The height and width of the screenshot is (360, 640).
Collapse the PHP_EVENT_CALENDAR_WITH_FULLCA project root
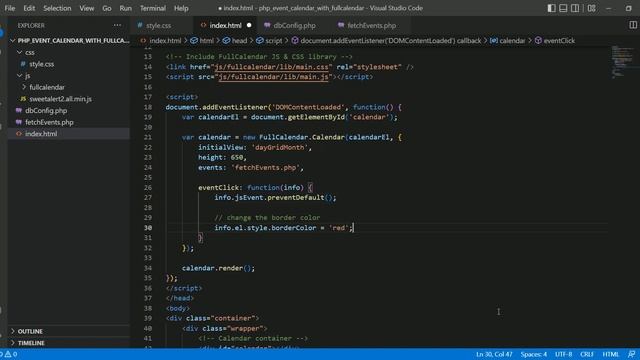pyautogui.click(x=69, y=40)
